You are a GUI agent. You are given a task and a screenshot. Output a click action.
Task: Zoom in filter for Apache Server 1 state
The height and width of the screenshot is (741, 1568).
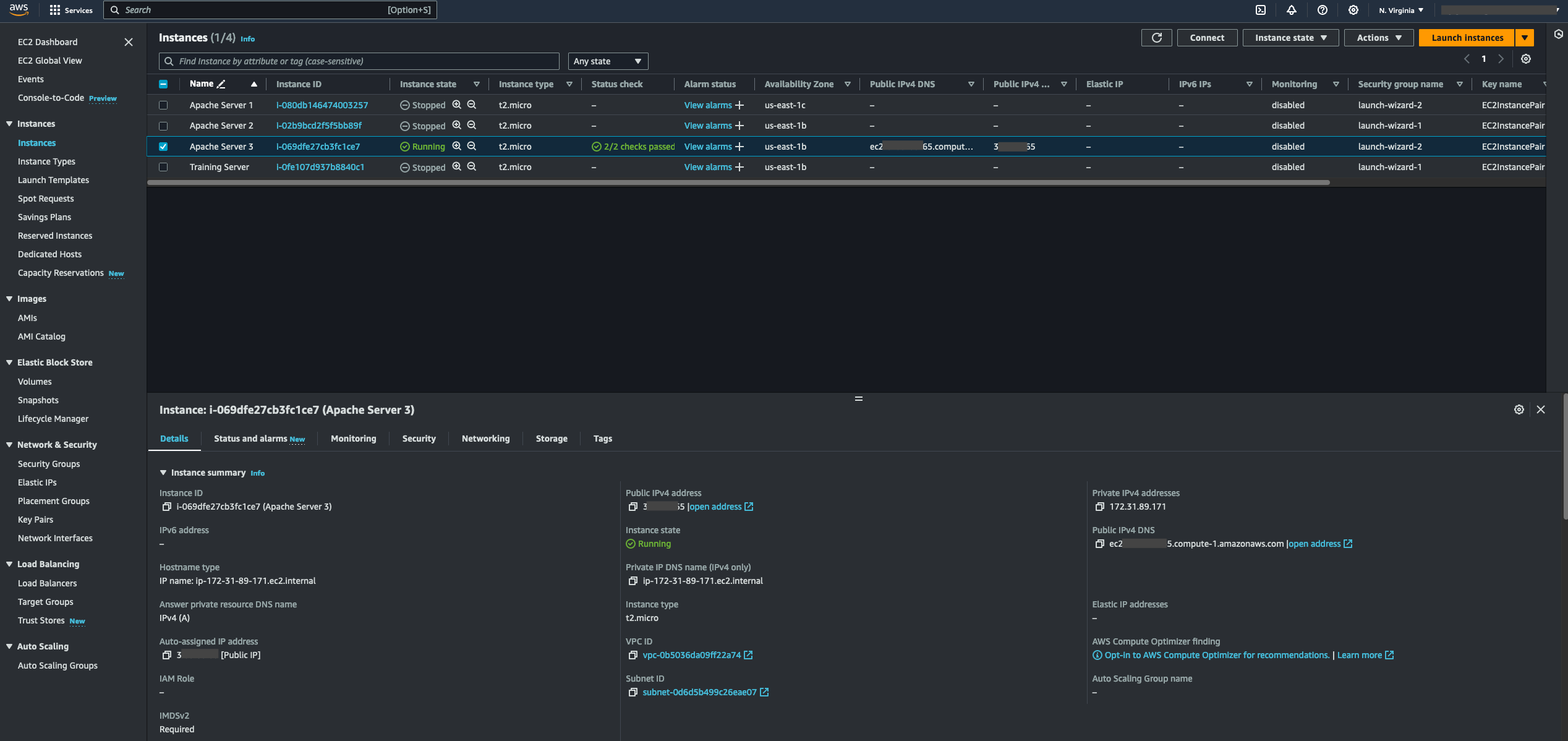click(x=457, y=105)
